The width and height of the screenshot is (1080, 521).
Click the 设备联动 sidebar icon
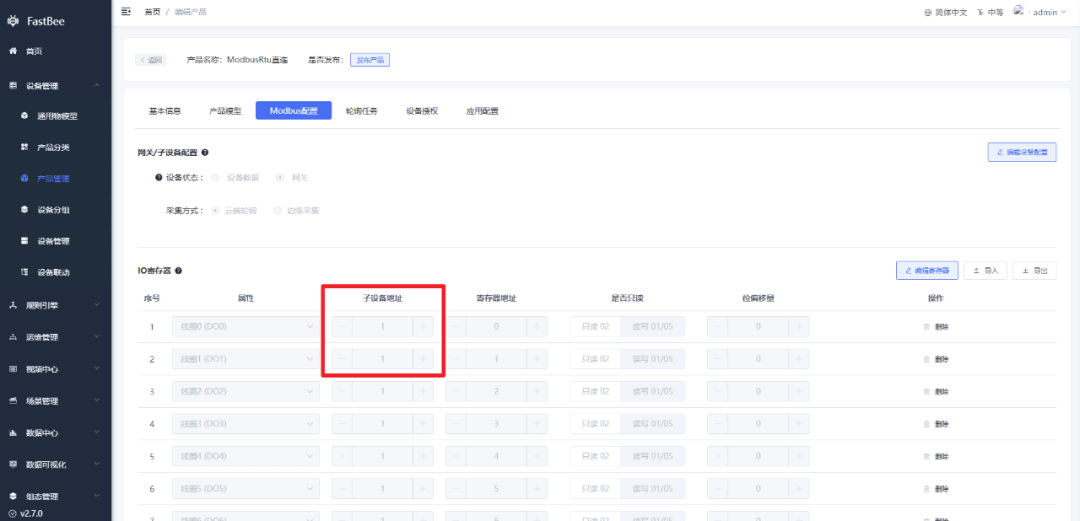25,272
